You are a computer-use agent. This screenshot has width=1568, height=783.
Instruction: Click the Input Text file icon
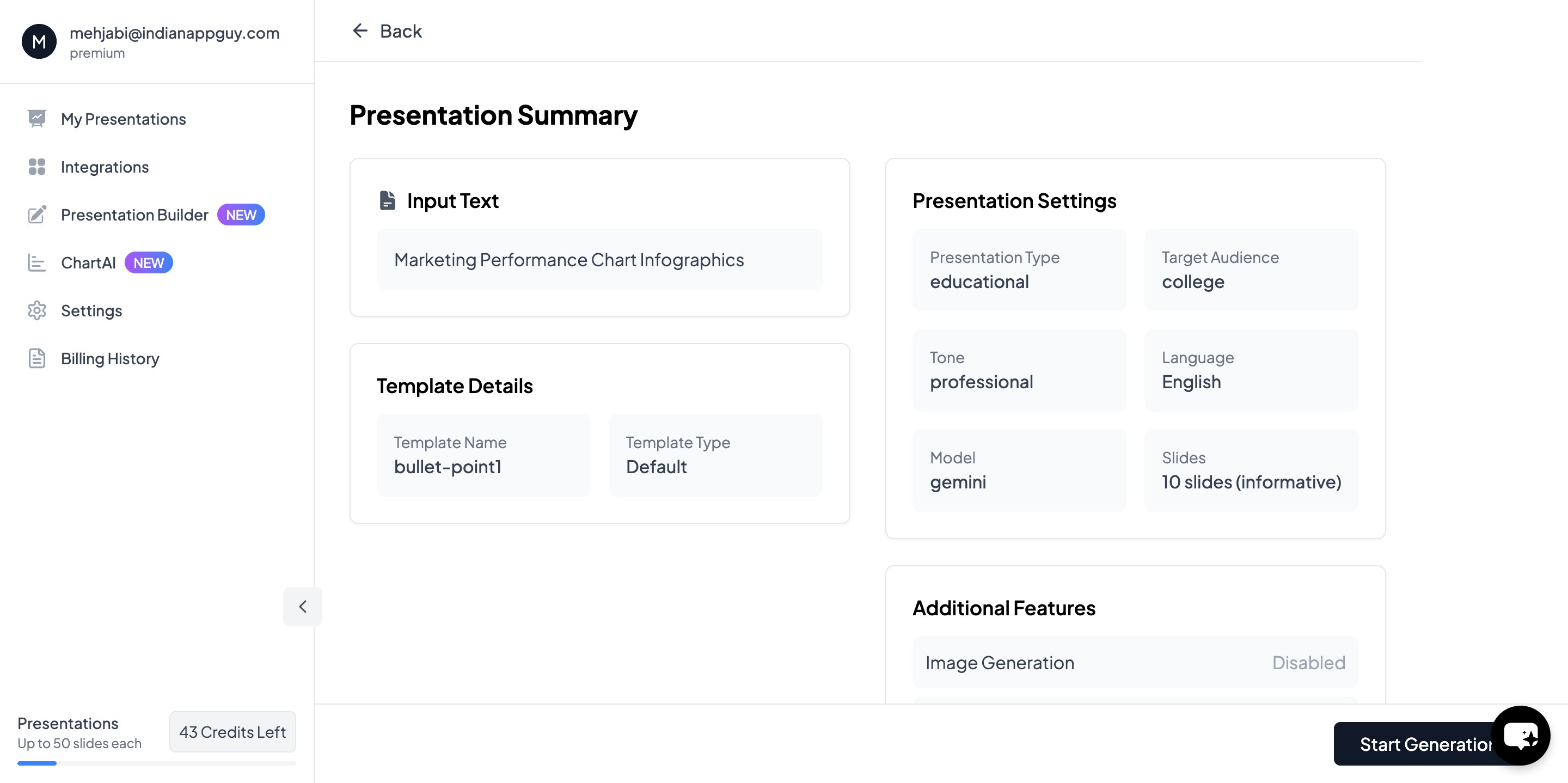pos(388,200)
